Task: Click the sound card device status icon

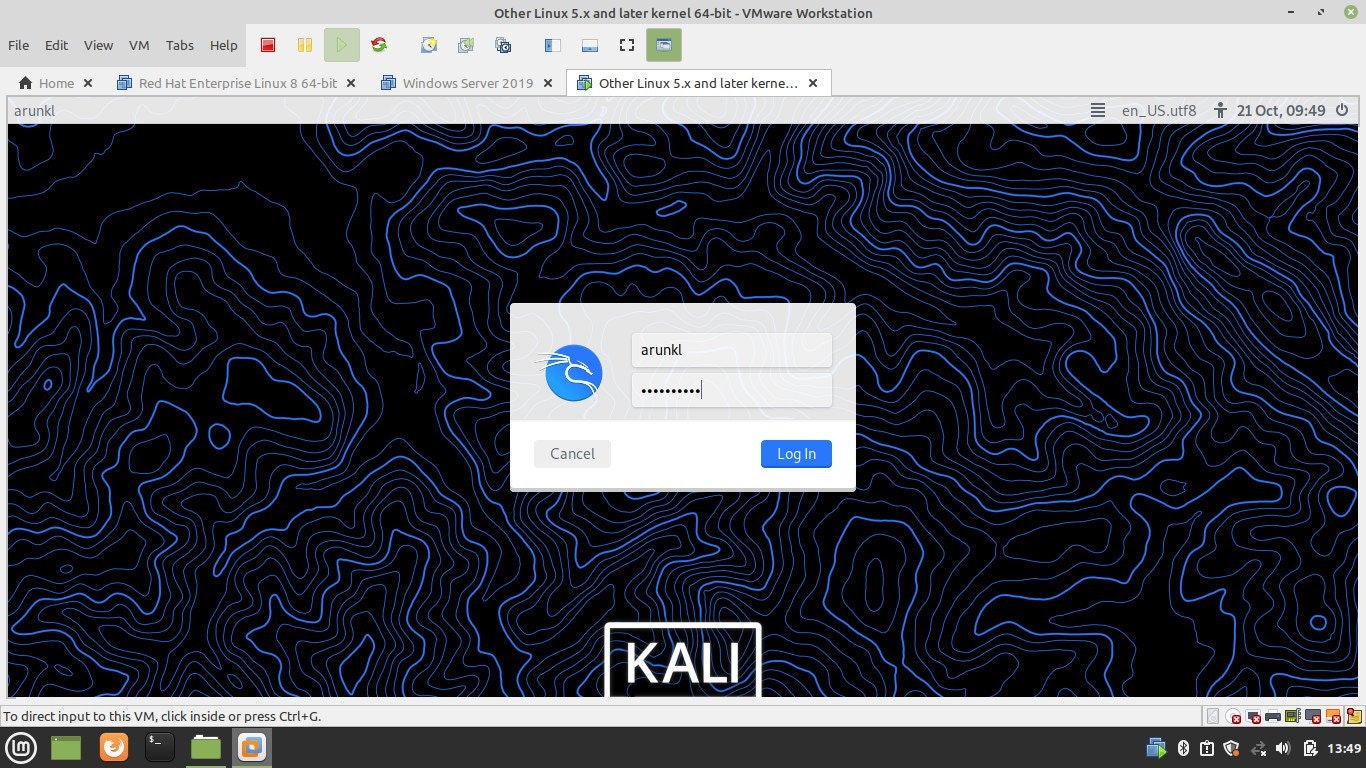Action: click(1293, 716)
